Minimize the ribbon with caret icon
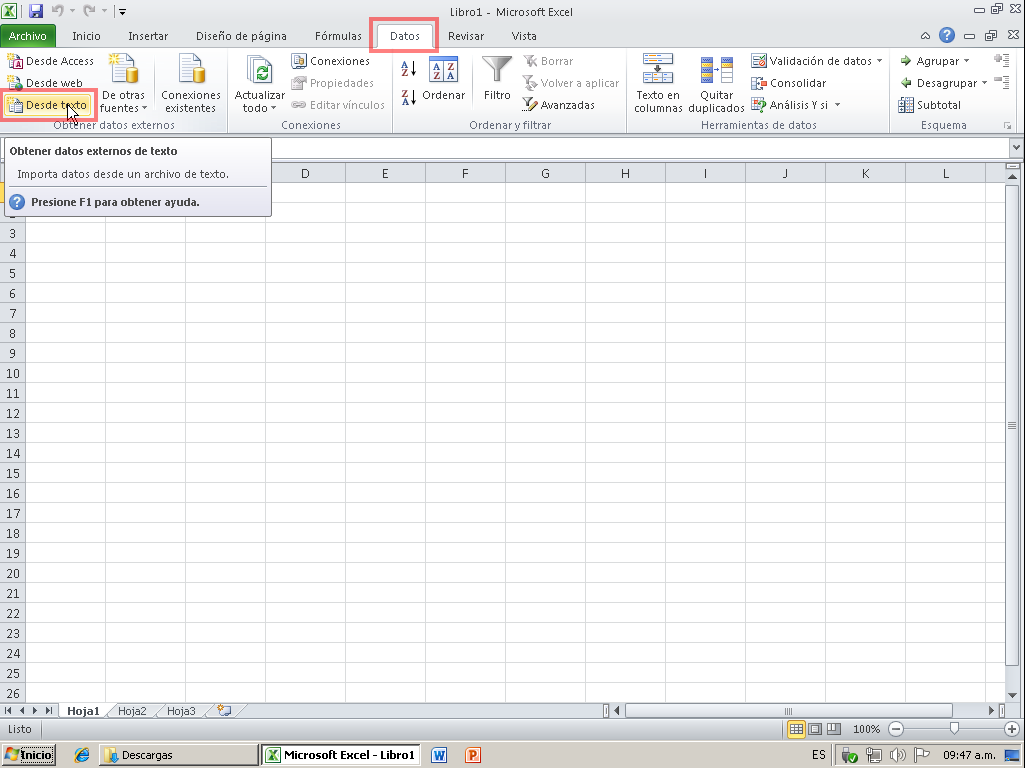This screenshot has height=768, width=1025. (x=925, y=36)
